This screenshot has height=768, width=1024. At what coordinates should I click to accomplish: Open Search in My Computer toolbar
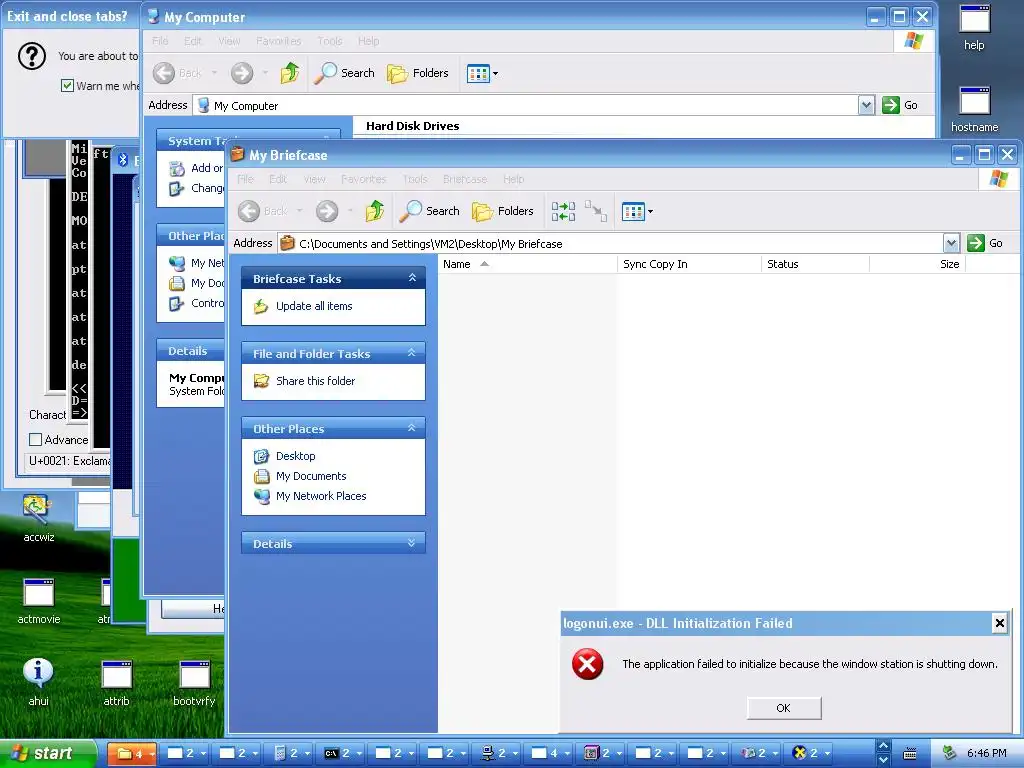(344, 73)
